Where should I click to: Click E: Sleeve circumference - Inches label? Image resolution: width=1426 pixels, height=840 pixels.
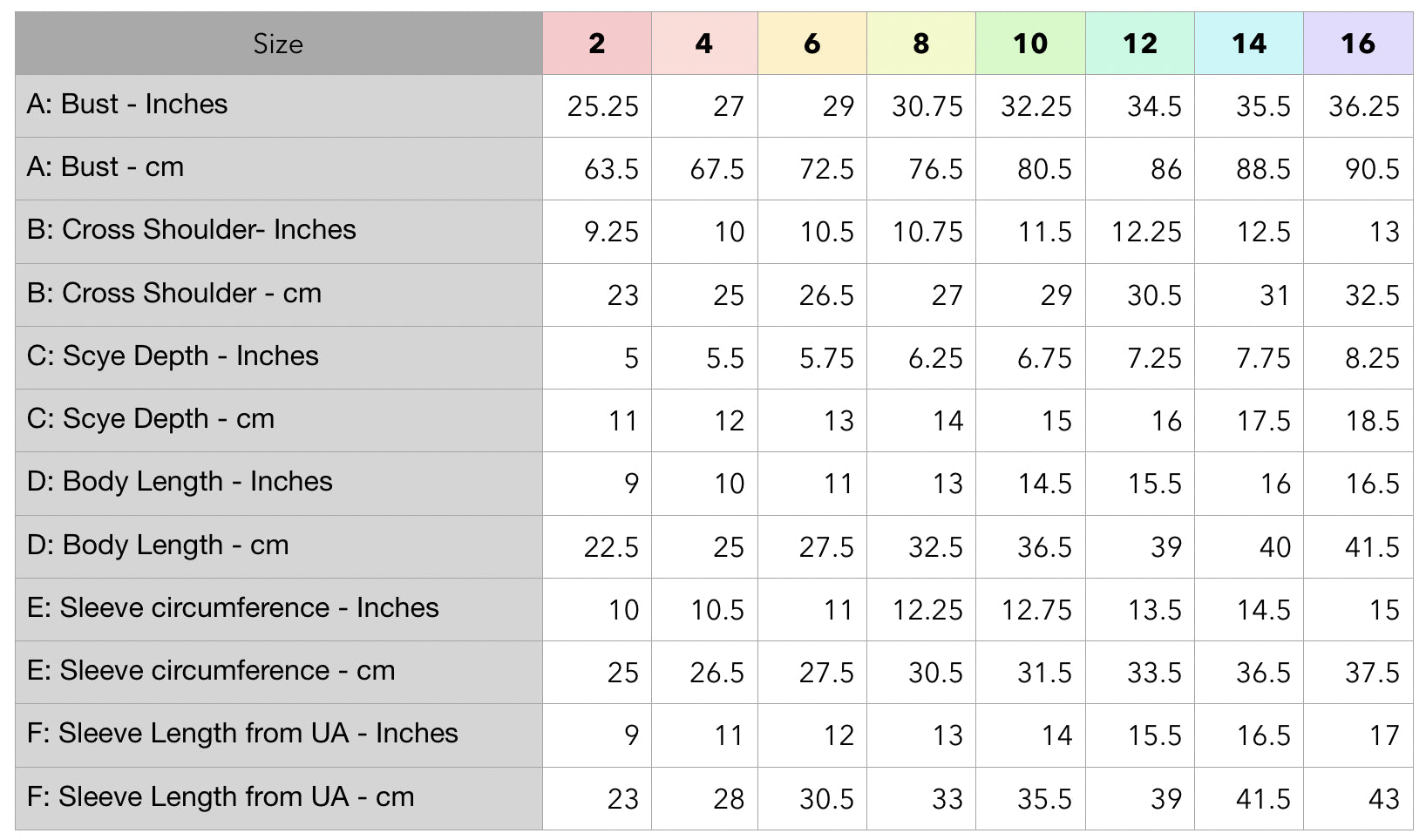[233, 608]
